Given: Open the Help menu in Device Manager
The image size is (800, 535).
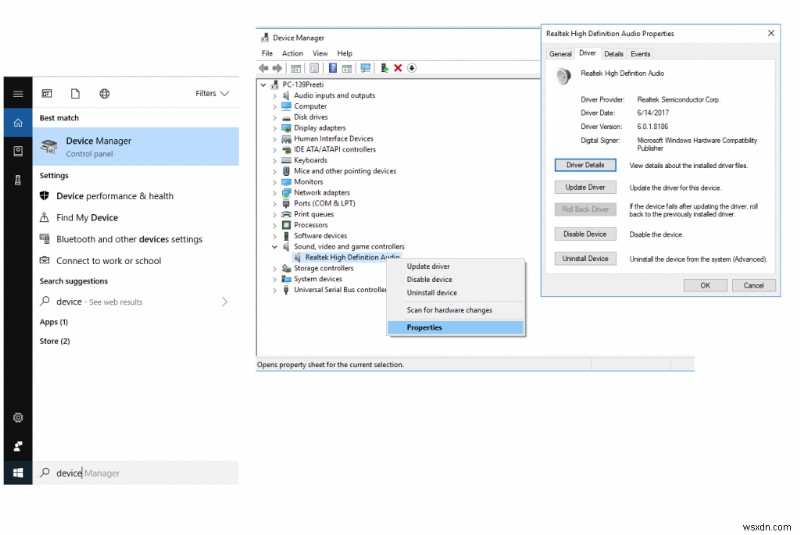Looking at the screenshot, I should (x=344, y=53).
